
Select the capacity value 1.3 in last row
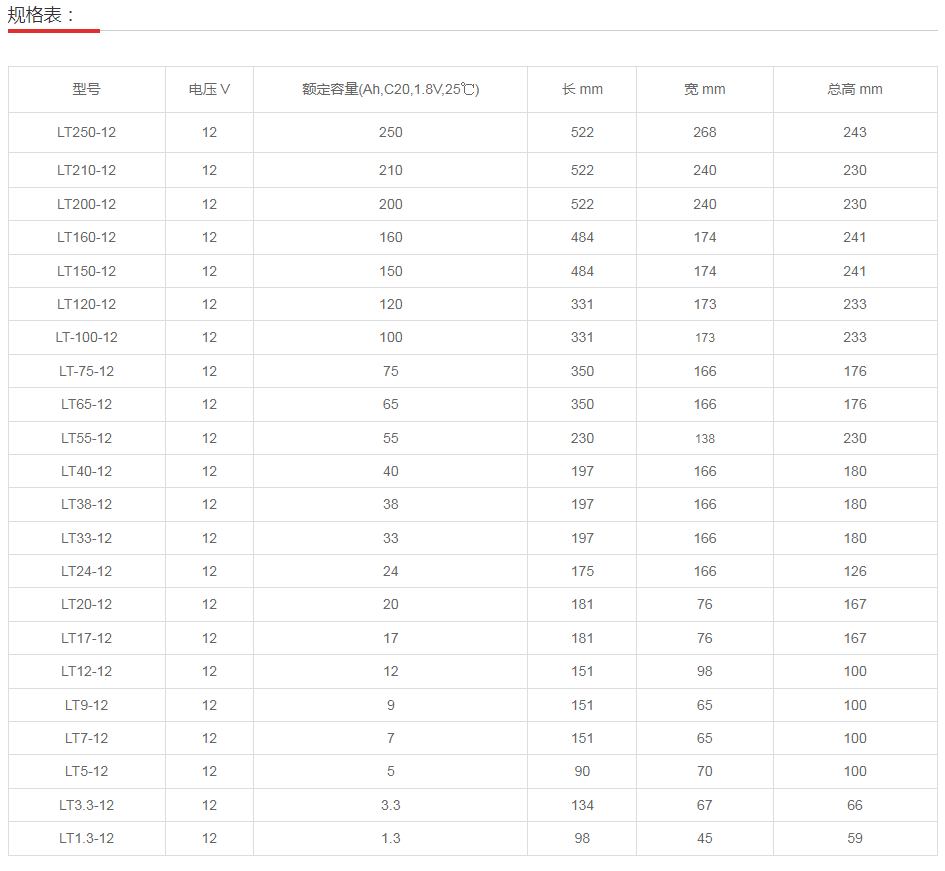point(390,838)
